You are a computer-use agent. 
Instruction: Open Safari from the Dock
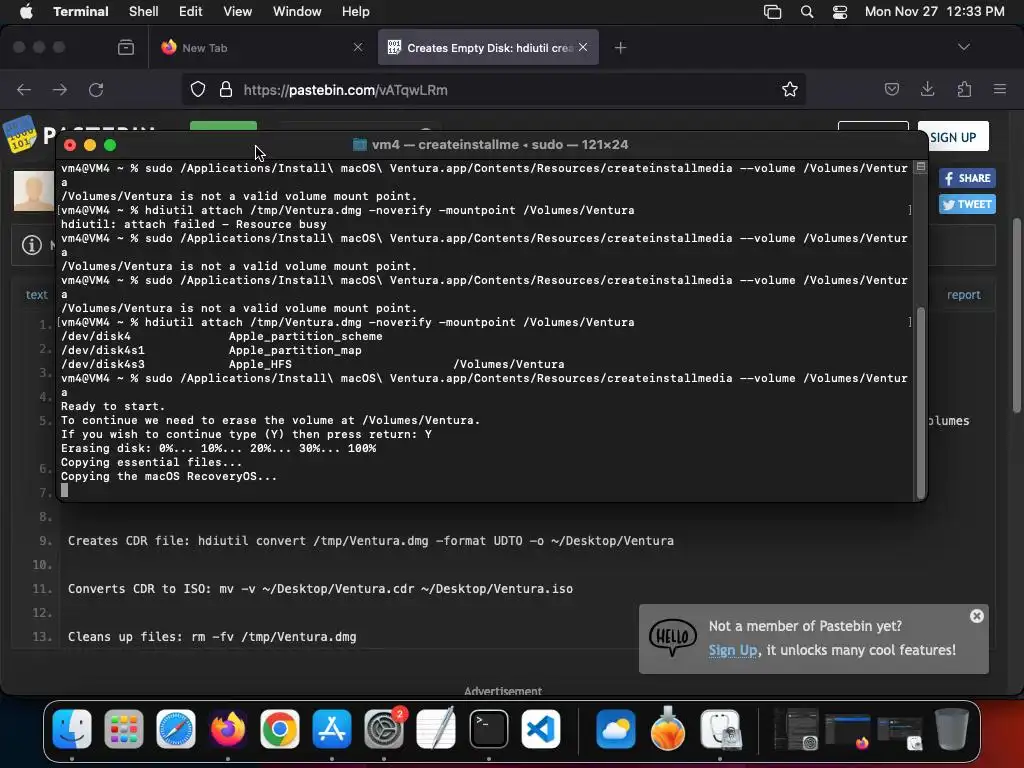(176, 728)
